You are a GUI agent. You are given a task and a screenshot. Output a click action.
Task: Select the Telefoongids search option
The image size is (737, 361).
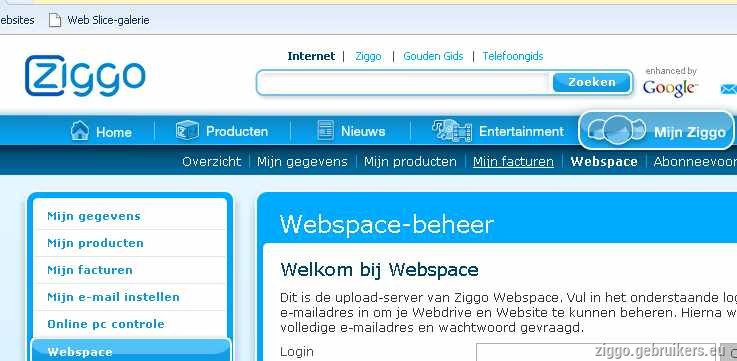513,56
